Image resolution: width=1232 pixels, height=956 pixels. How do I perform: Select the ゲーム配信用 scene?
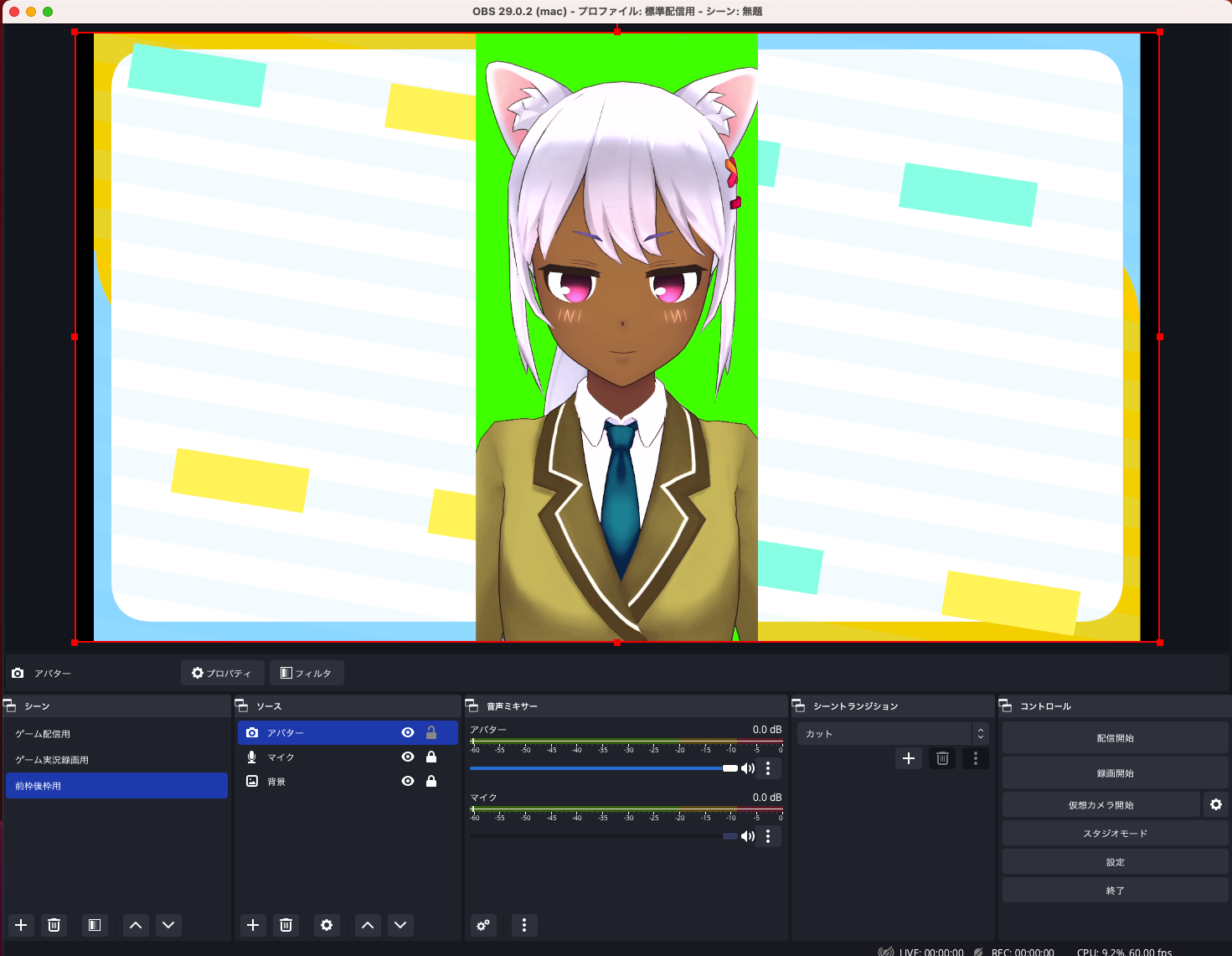43,734
